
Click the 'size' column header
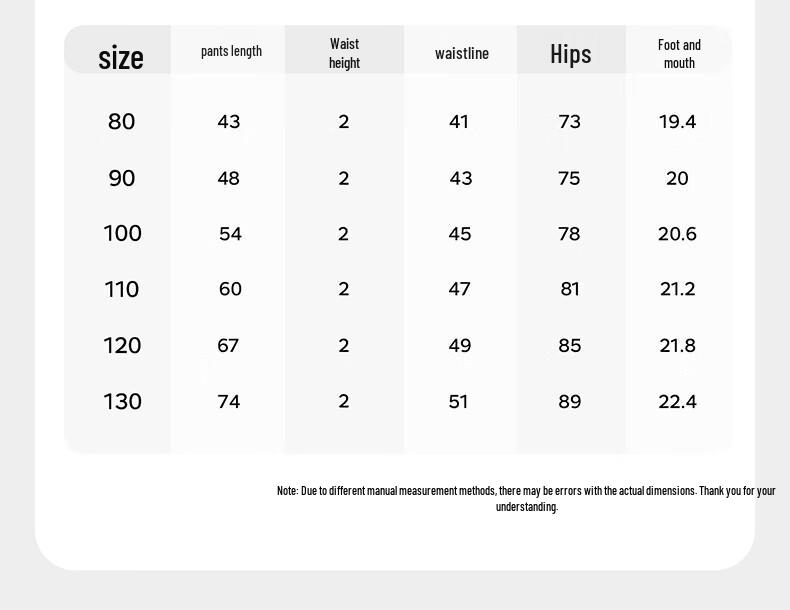click(x=121, y=57)
